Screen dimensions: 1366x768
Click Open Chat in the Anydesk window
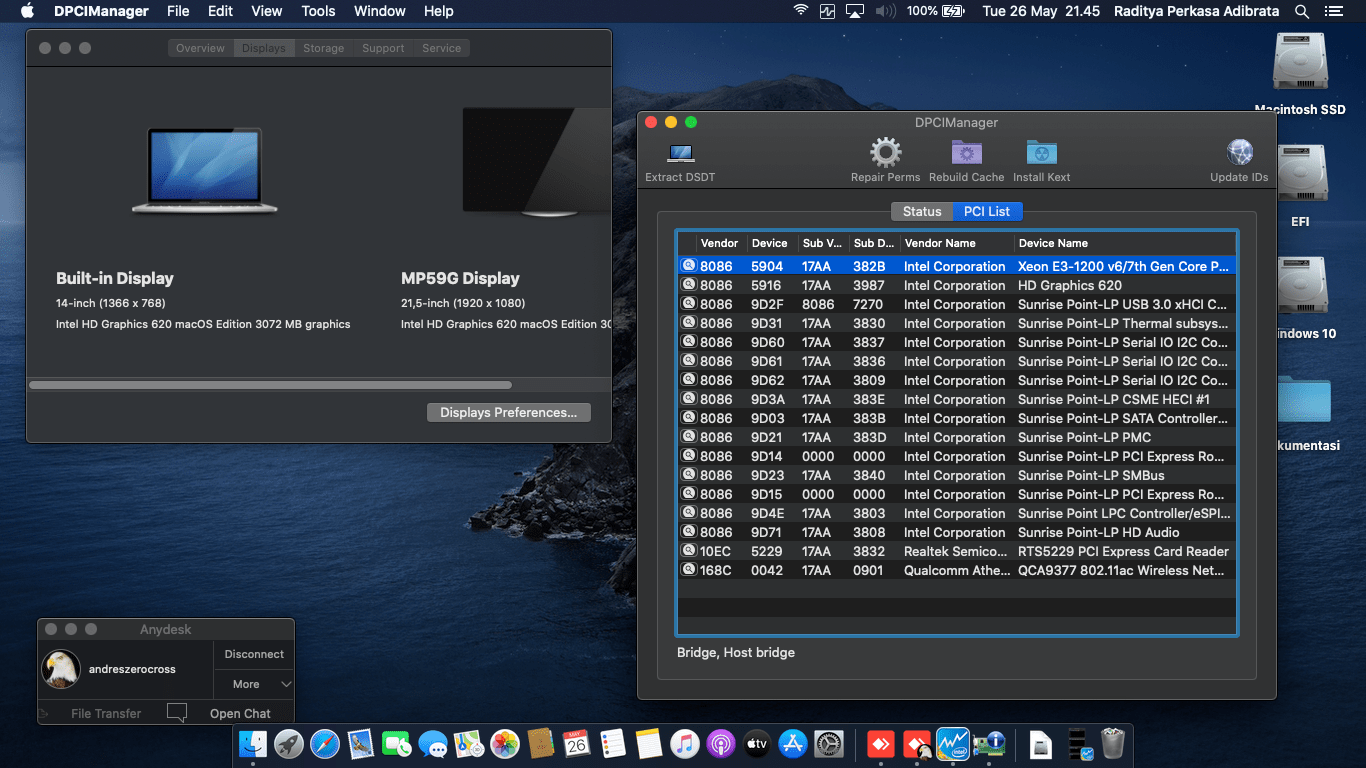click(240, 713)
